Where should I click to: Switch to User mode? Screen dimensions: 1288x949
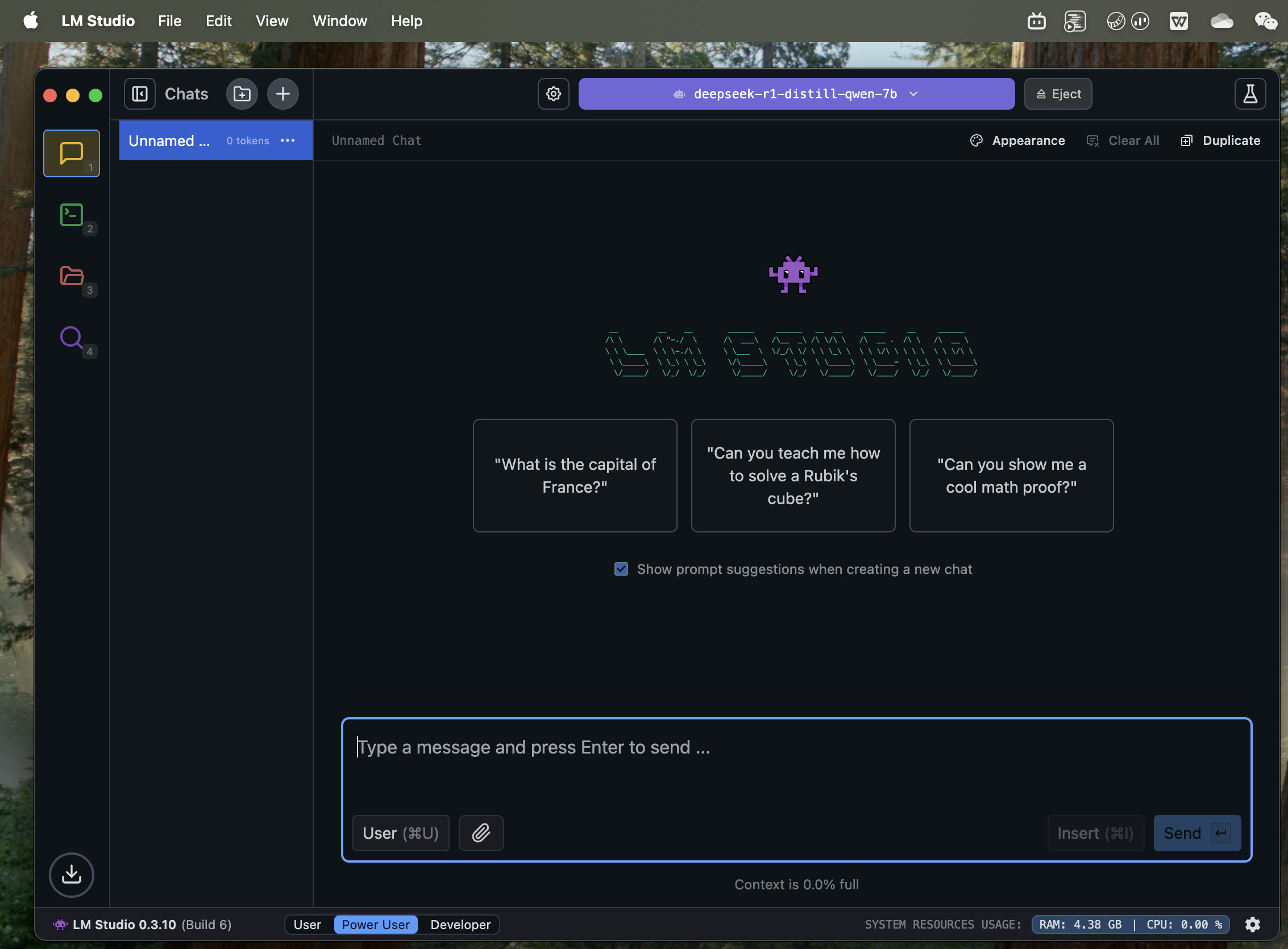(x=308, y=925)
